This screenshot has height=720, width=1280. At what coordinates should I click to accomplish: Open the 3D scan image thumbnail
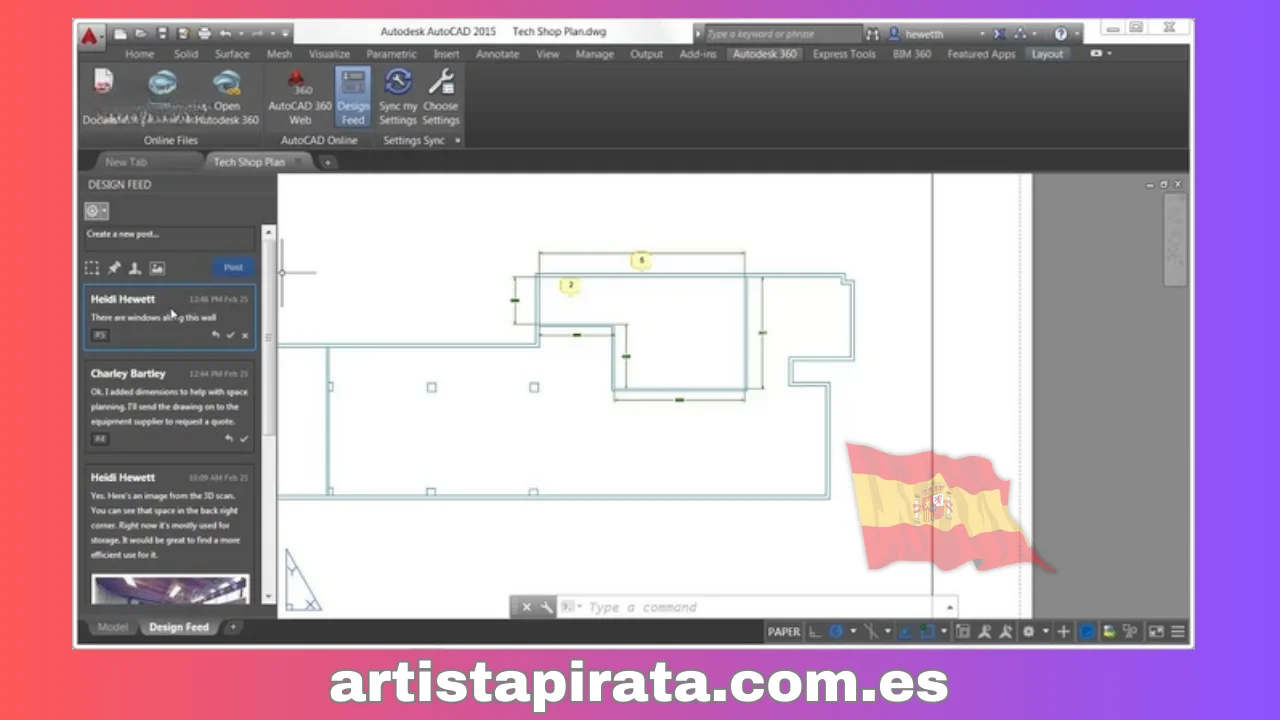point(169,589)
